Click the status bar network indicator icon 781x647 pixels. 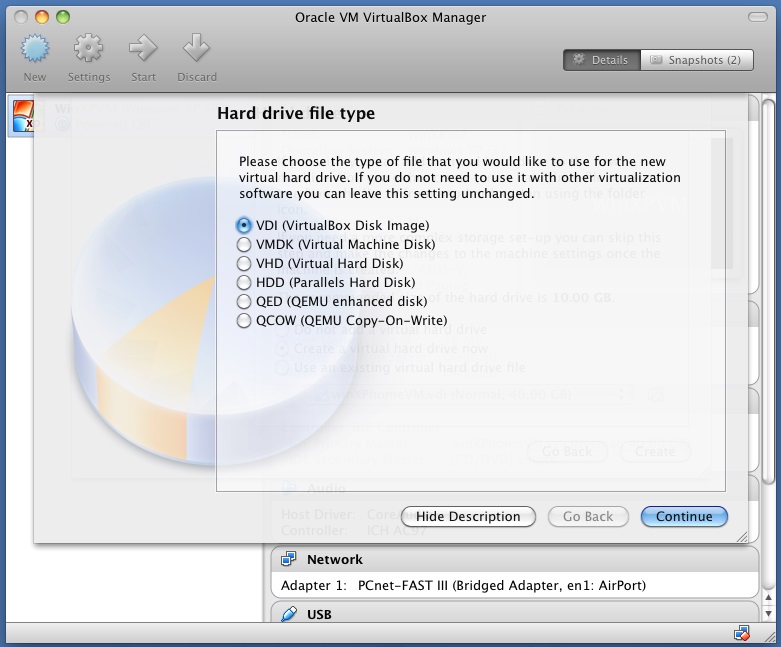tap(742, 634)
